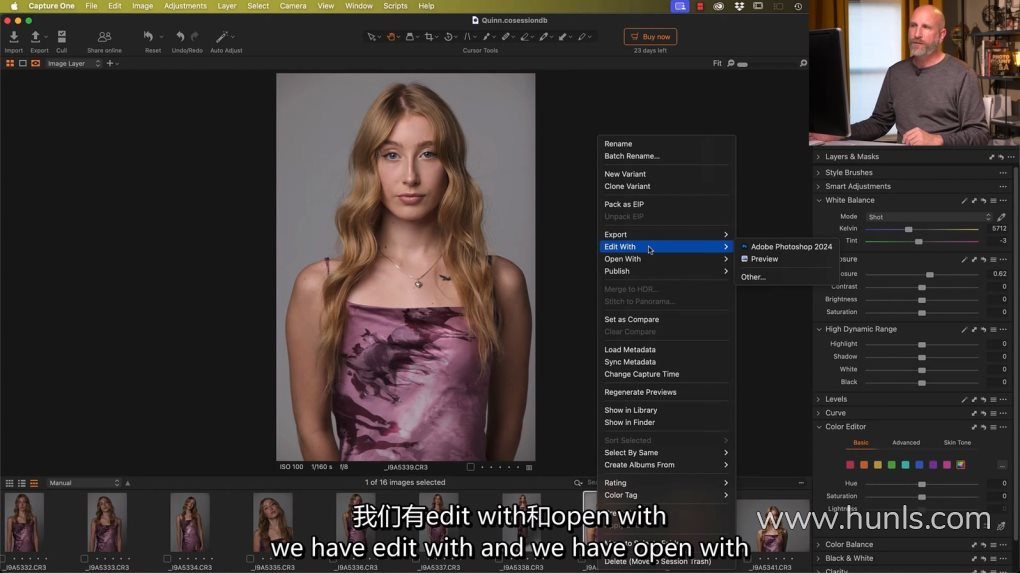1020x573 pixels.
Task: Expand the Layers & Masks panel
Action: (x=851, y=157)
